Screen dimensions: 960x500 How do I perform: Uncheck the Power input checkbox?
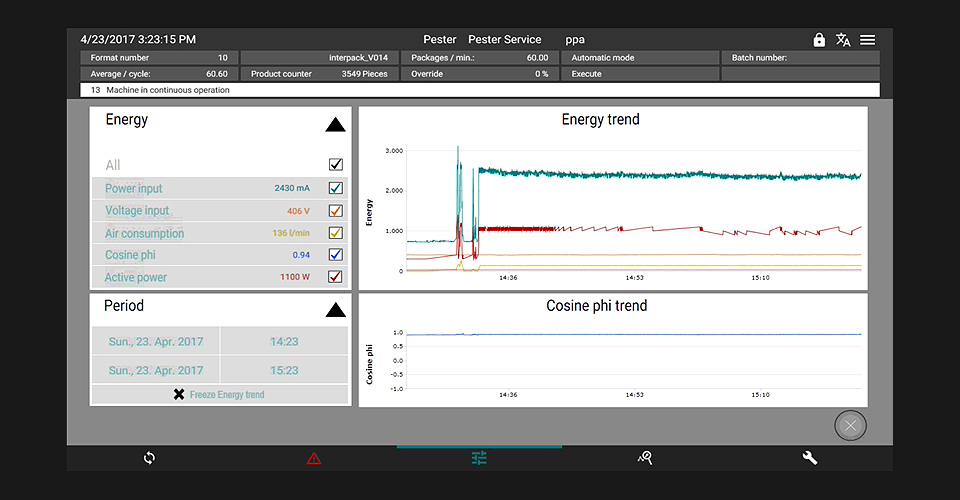[336, 188]
